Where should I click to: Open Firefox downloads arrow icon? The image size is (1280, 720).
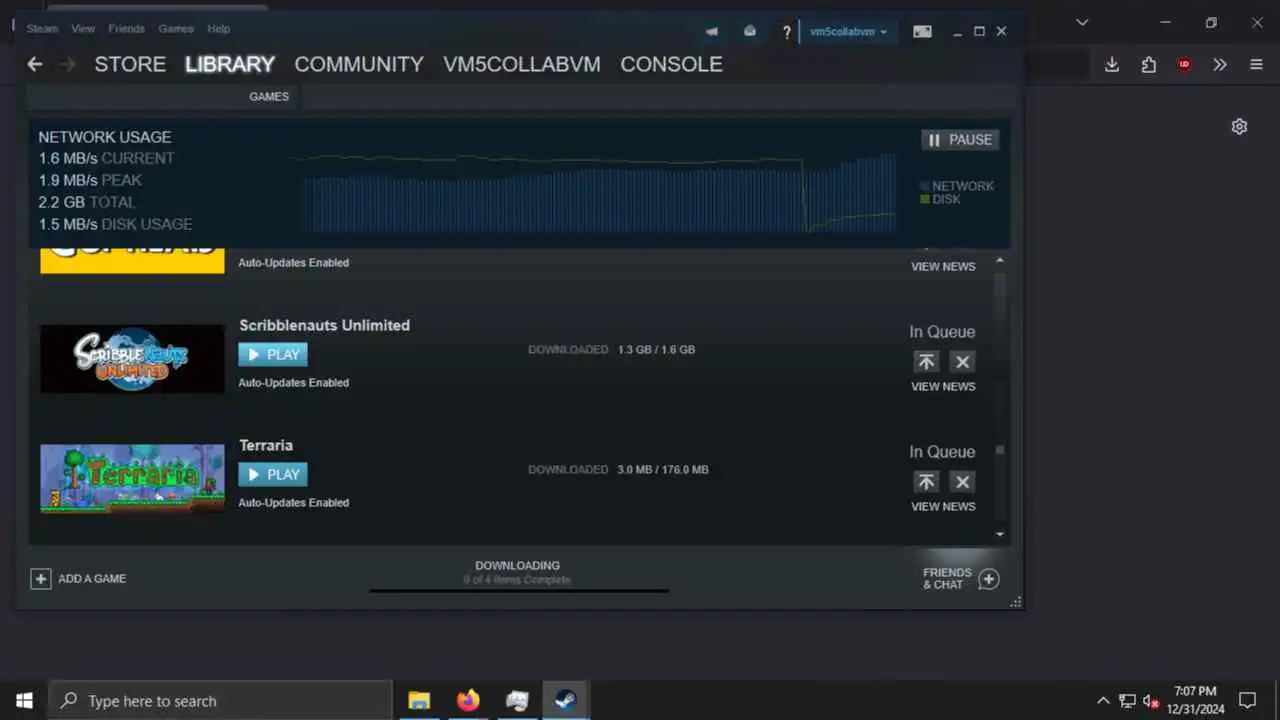click(x=1112, y=64)
